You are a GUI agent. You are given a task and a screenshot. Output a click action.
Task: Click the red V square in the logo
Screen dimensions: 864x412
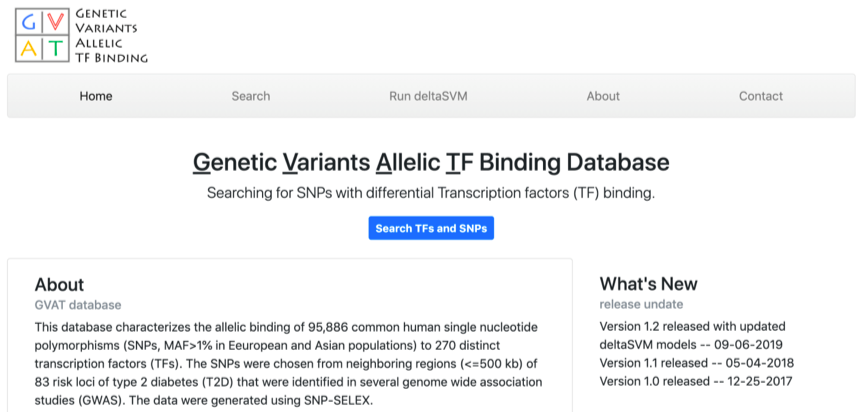[54, 21]
